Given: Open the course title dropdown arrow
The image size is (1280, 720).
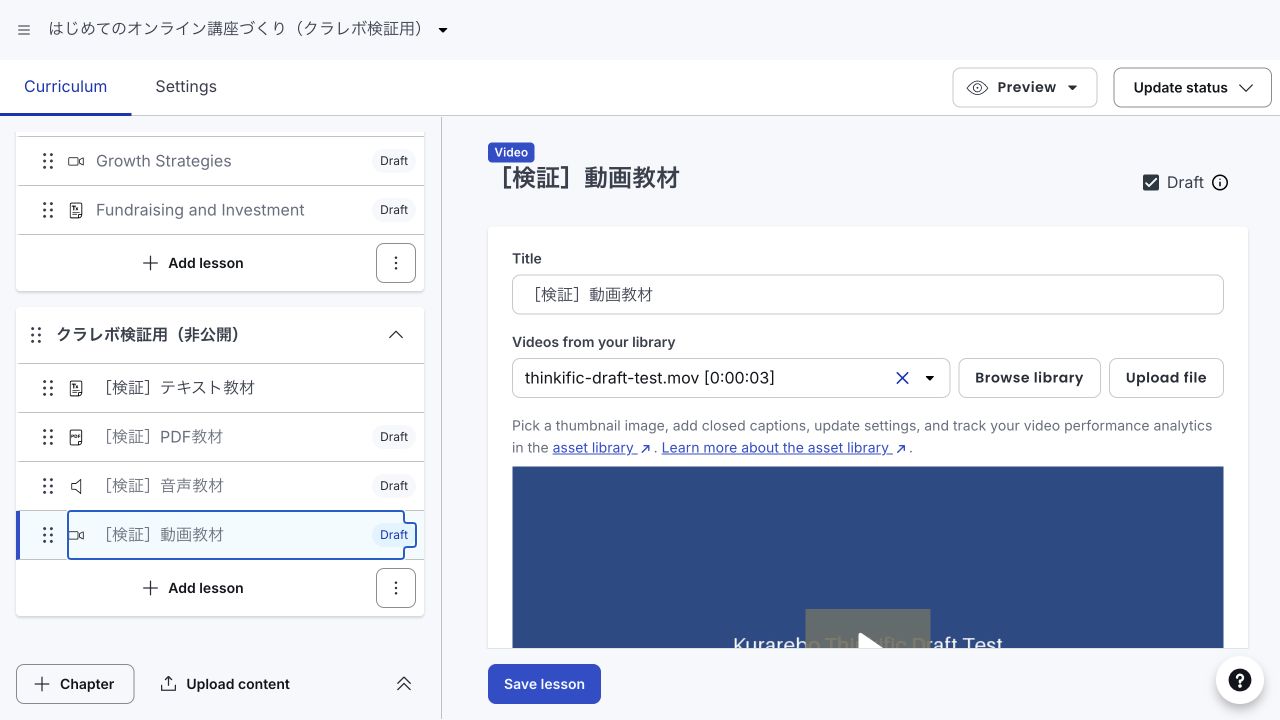Looking at the screenshot, I should pos(443,30).
